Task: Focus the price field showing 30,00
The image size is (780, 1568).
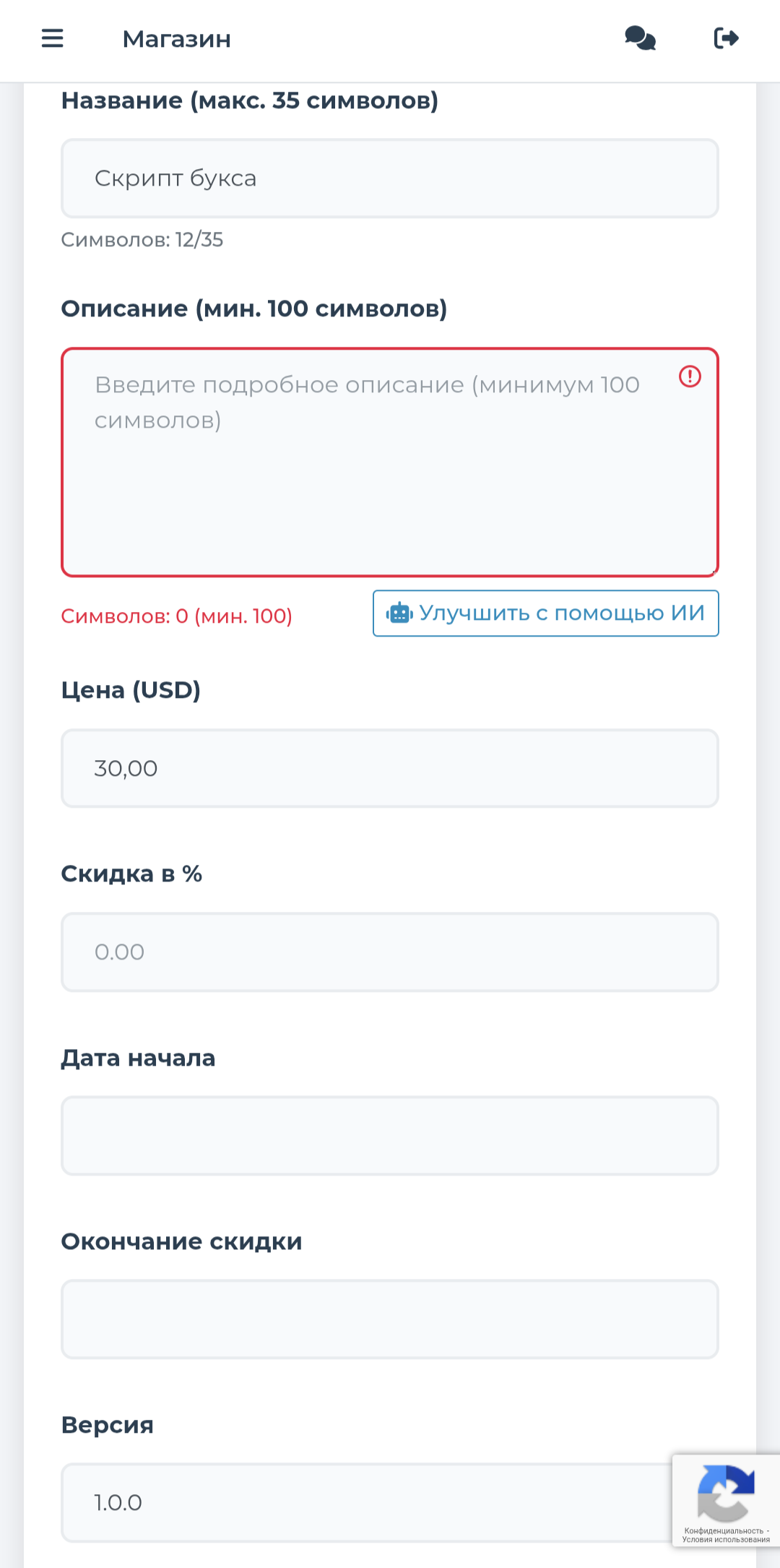Action: point(390,768)
